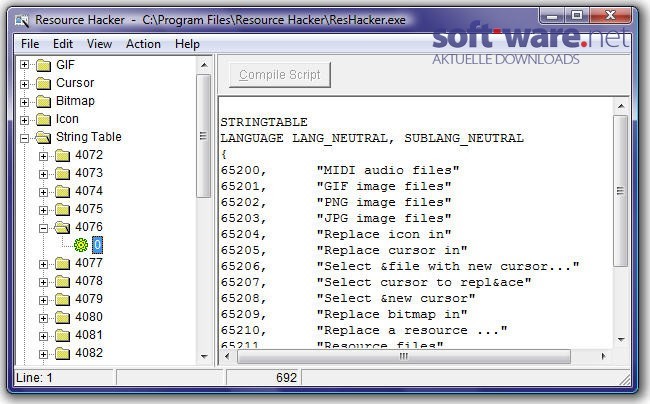Expand the 4072 node
650x404 pixels.
point(44,156)
